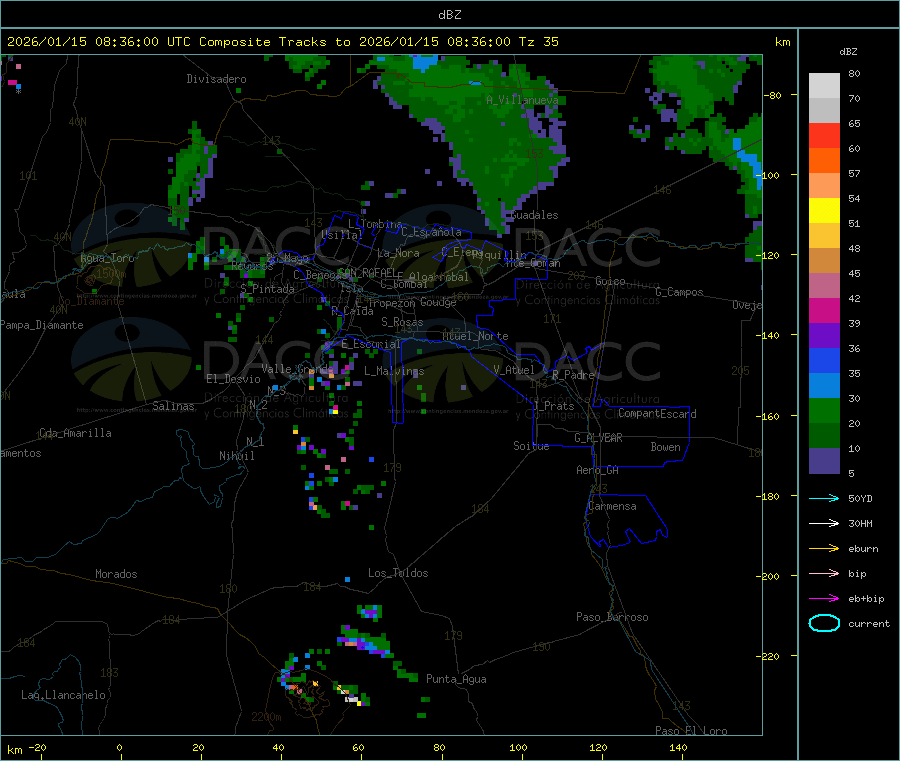Image resolution: width=900 pixels, height=761 pixels.
Task: Click the 140 km tick on bottom axis
Action: [678, 747]
